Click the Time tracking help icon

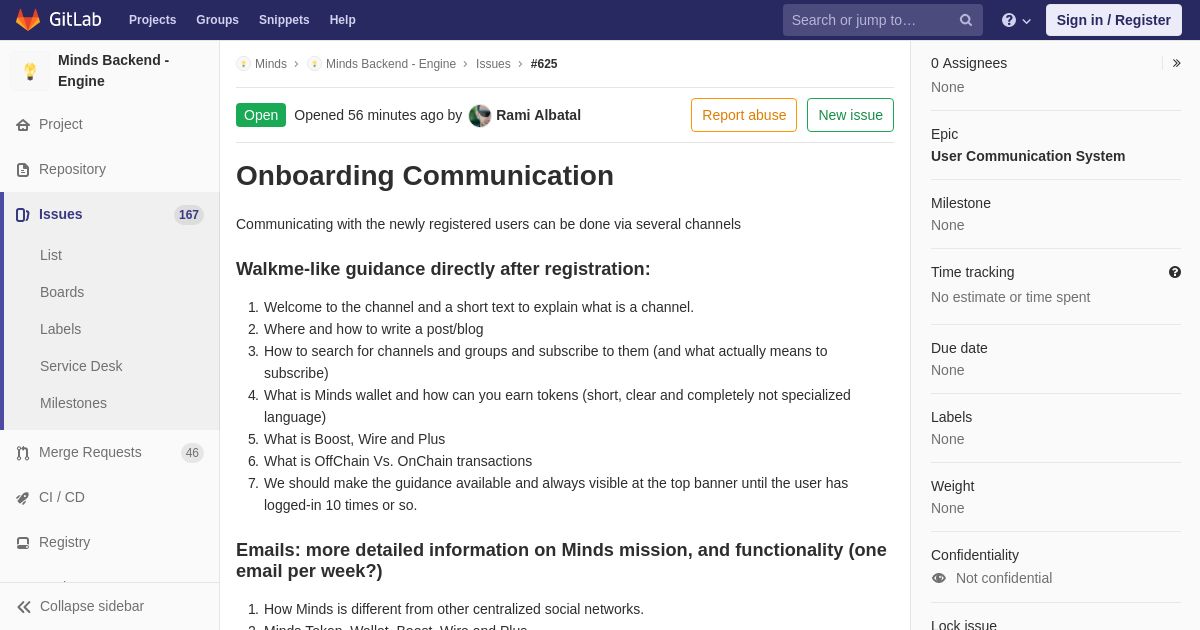[1174, 272]
